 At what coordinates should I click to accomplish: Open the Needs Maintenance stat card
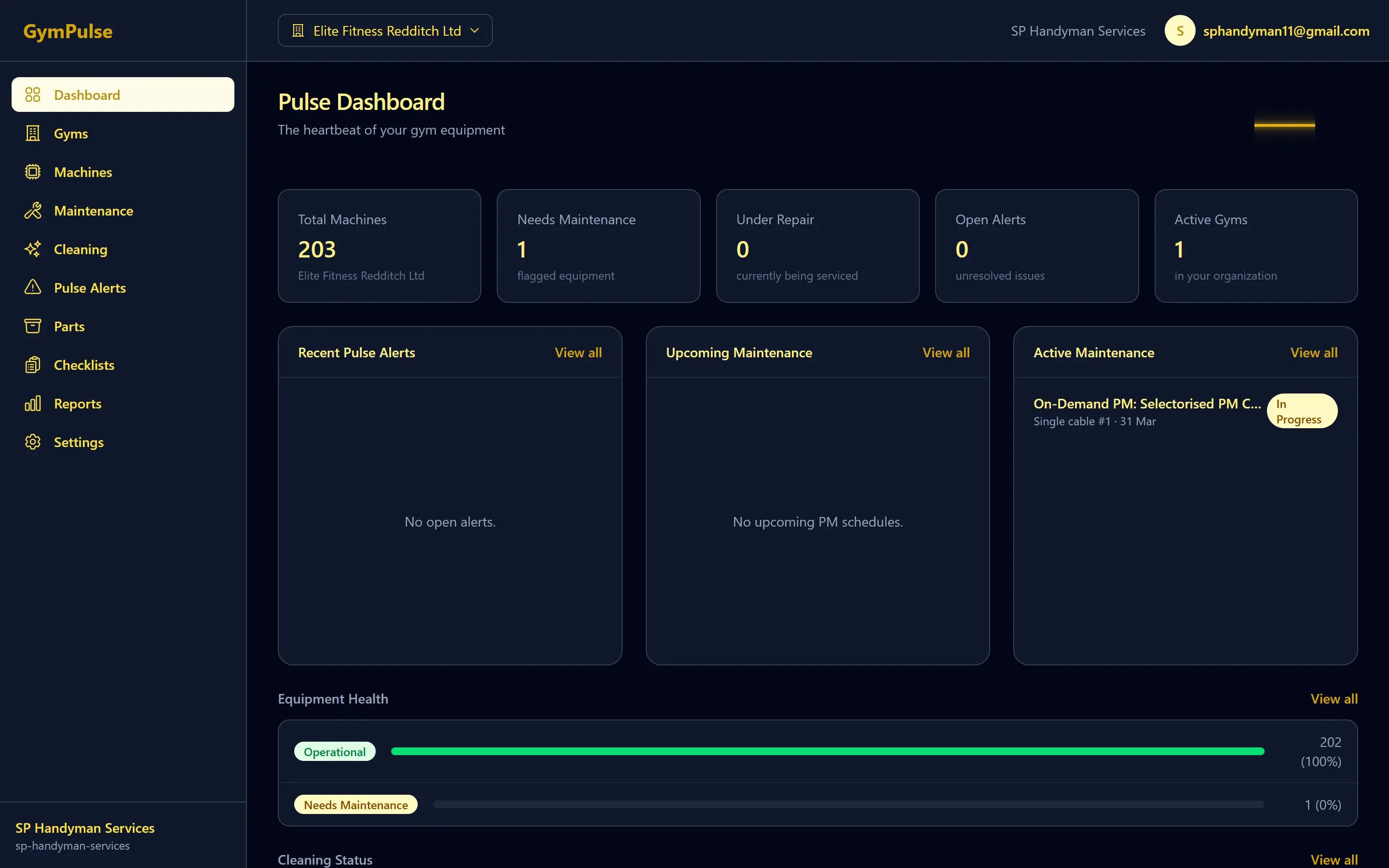click(x=598, y=246)
